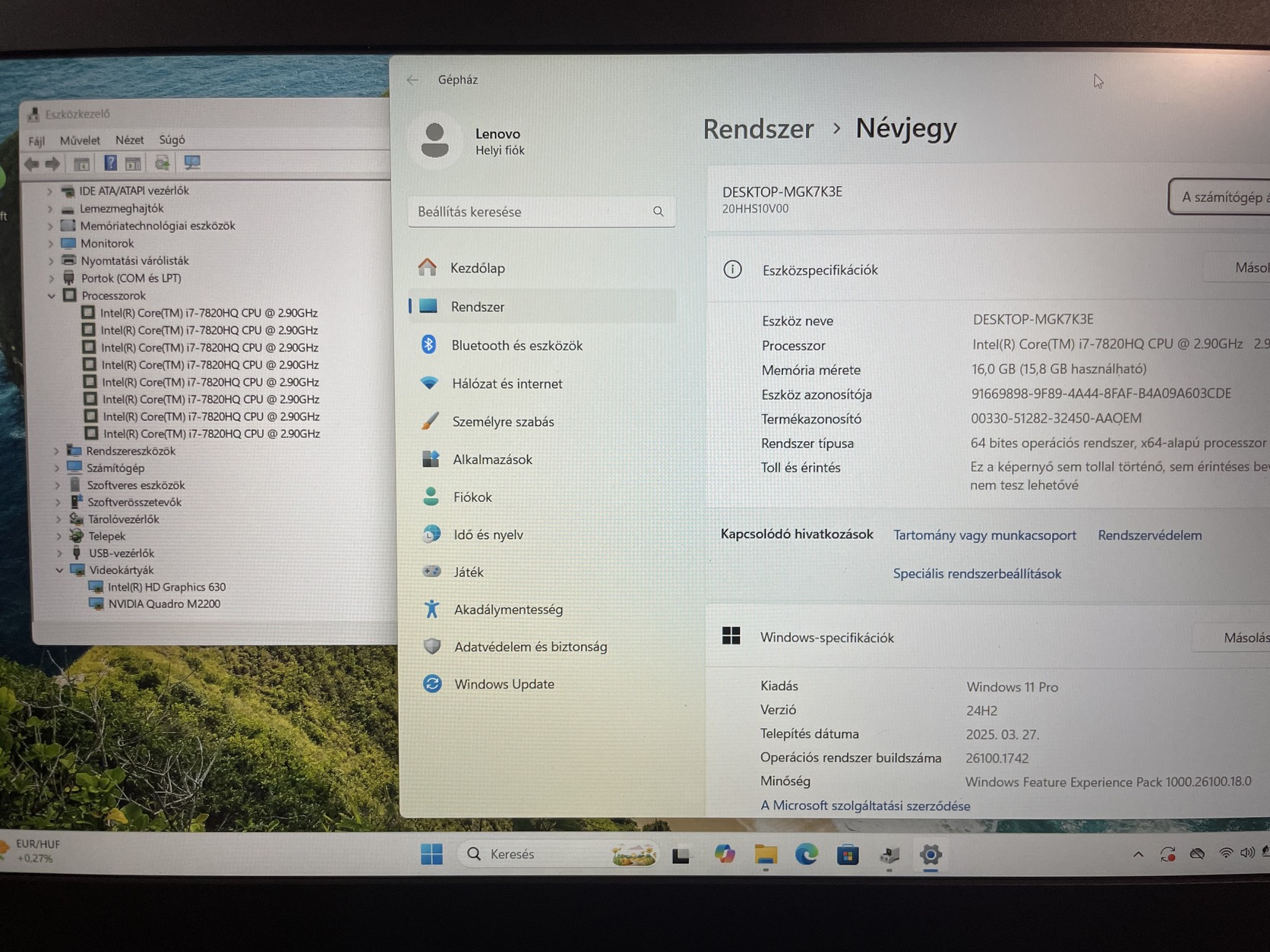Switch to Device Manager taskbar icon
The width and height of the screenshot is (1270, 952).
[889, 855]
